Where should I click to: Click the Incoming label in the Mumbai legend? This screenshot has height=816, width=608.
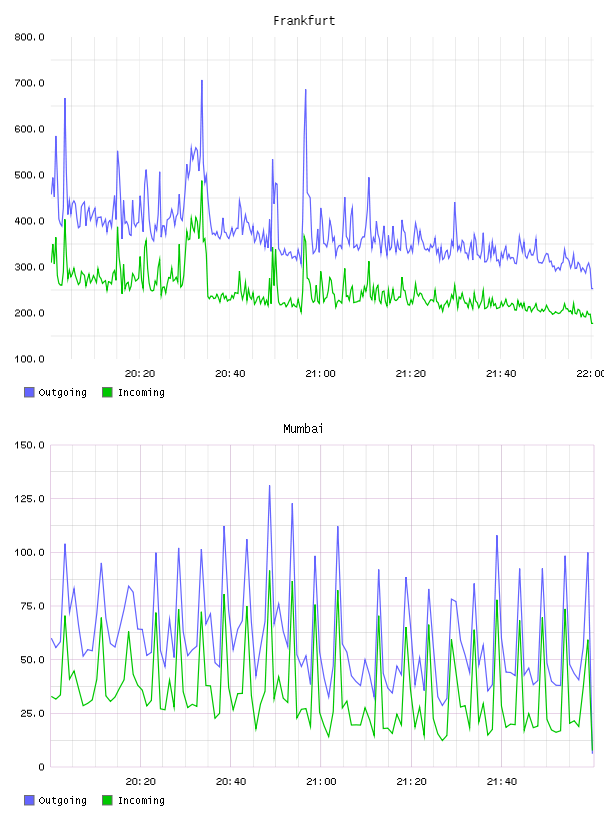pos(141,800)
